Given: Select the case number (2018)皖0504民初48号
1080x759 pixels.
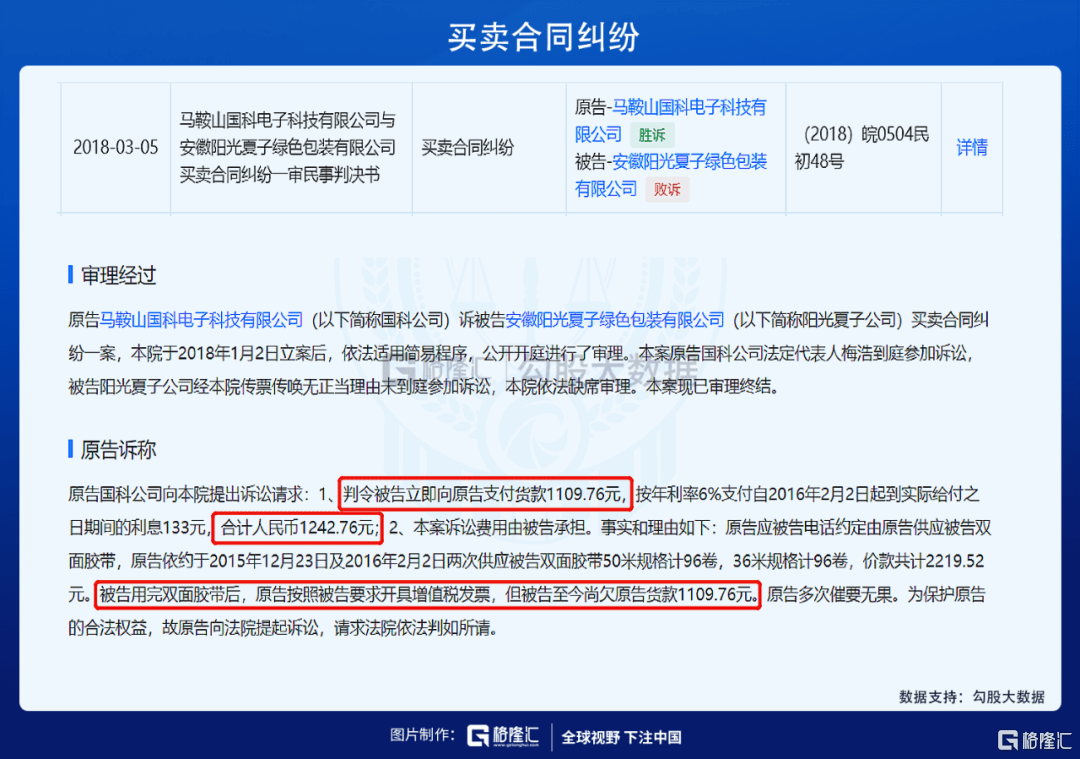Looking at the screenshot, I should (862, 147).
